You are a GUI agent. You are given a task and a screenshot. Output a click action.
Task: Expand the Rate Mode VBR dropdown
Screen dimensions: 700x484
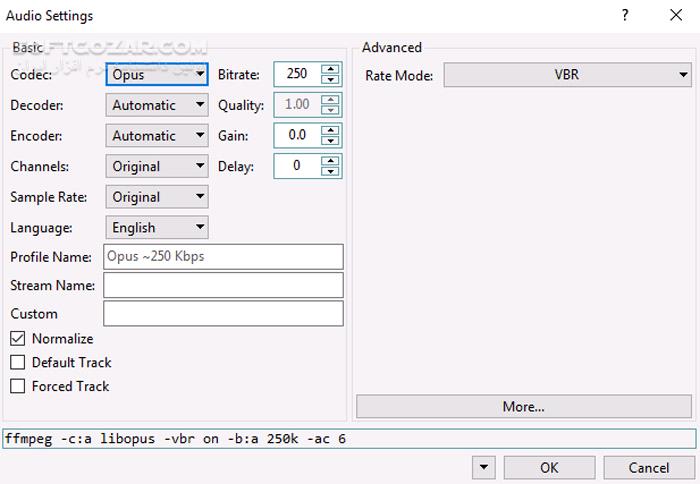coord(567,75)
